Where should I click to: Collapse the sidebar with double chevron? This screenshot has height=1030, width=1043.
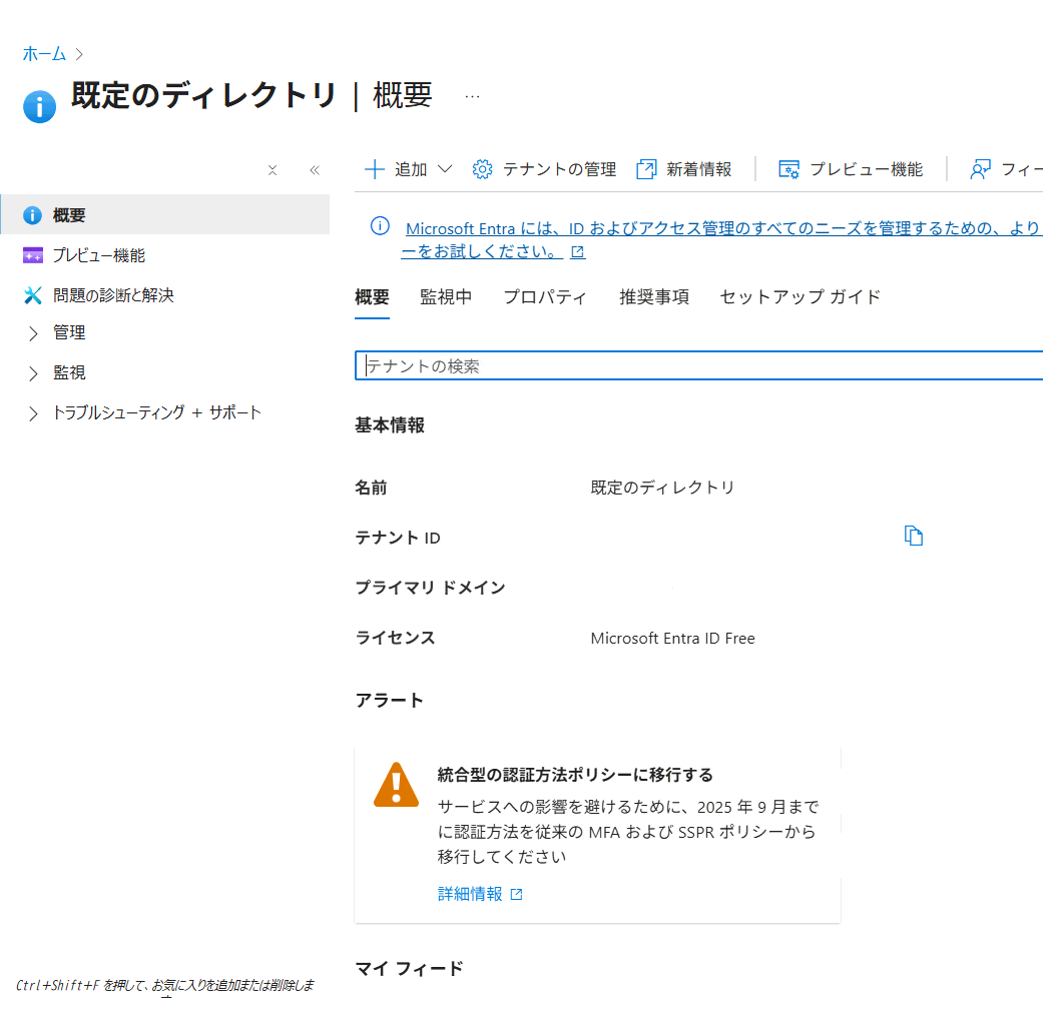point(314,170)
